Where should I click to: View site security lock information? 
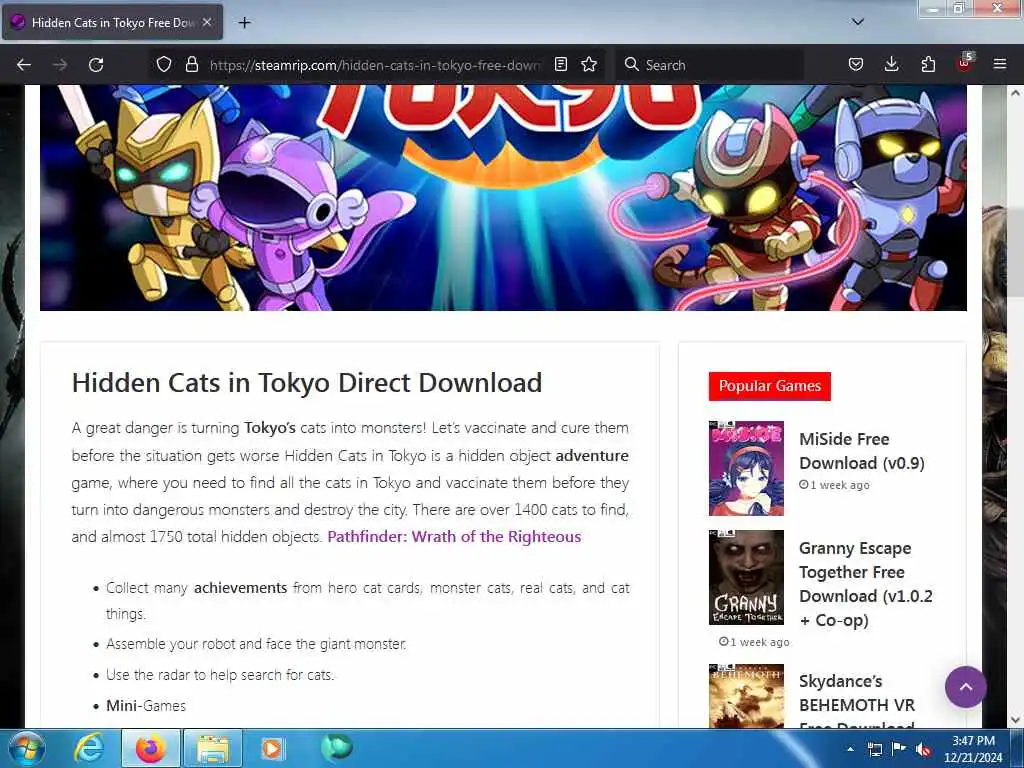click(x=191, y=64)
